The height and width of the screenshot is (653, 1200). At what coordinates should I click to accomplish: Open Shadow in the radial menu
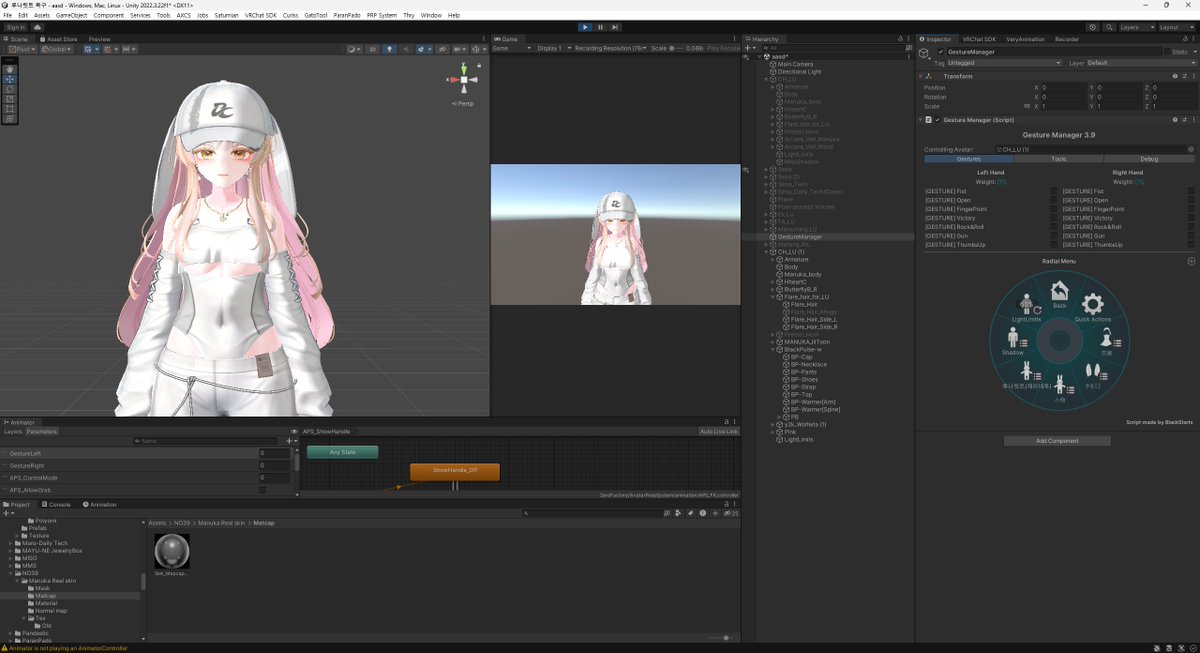pos(1013,342)
